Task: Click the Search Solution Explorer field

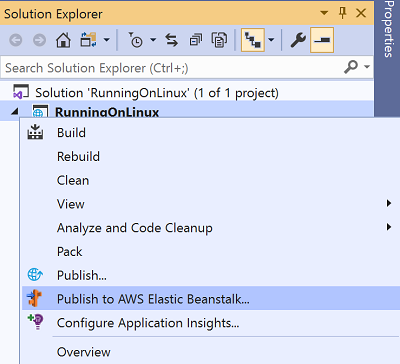Action: coord(187,68)
